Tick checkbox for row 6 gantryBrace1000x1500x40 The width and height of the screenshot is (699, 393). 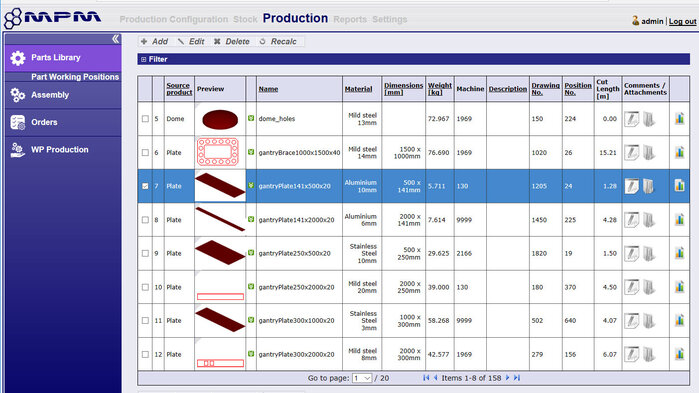point(145,152)
